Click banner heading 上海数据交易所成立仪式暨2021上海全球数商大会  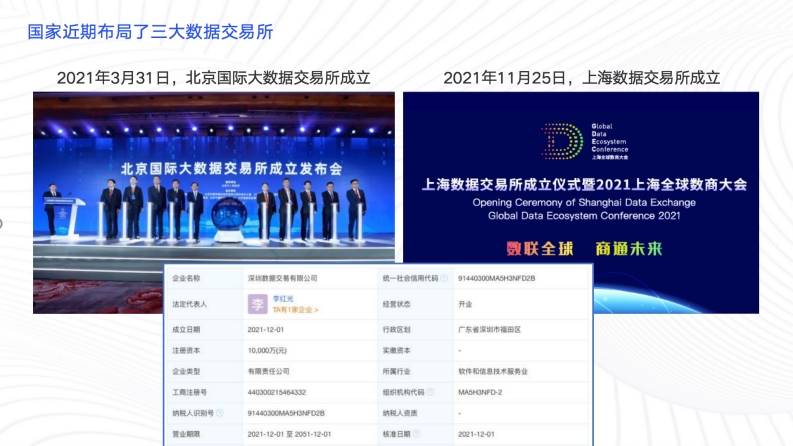pyautogui.click(x=584, y=185)
